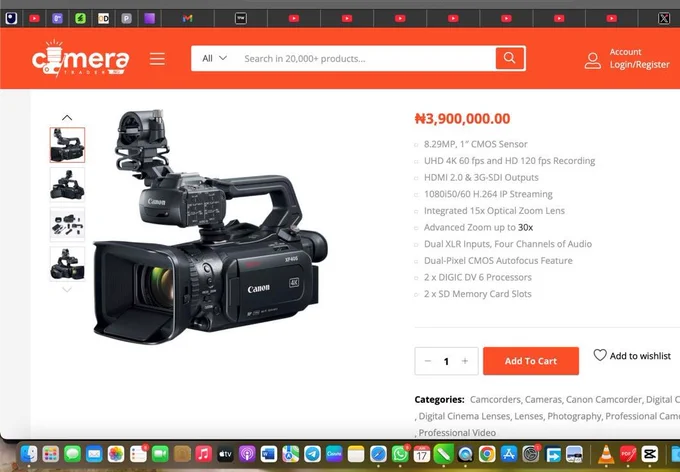Open Maps from the Dock
Viewport: 680px width, 472px height.
pos(291,454)
